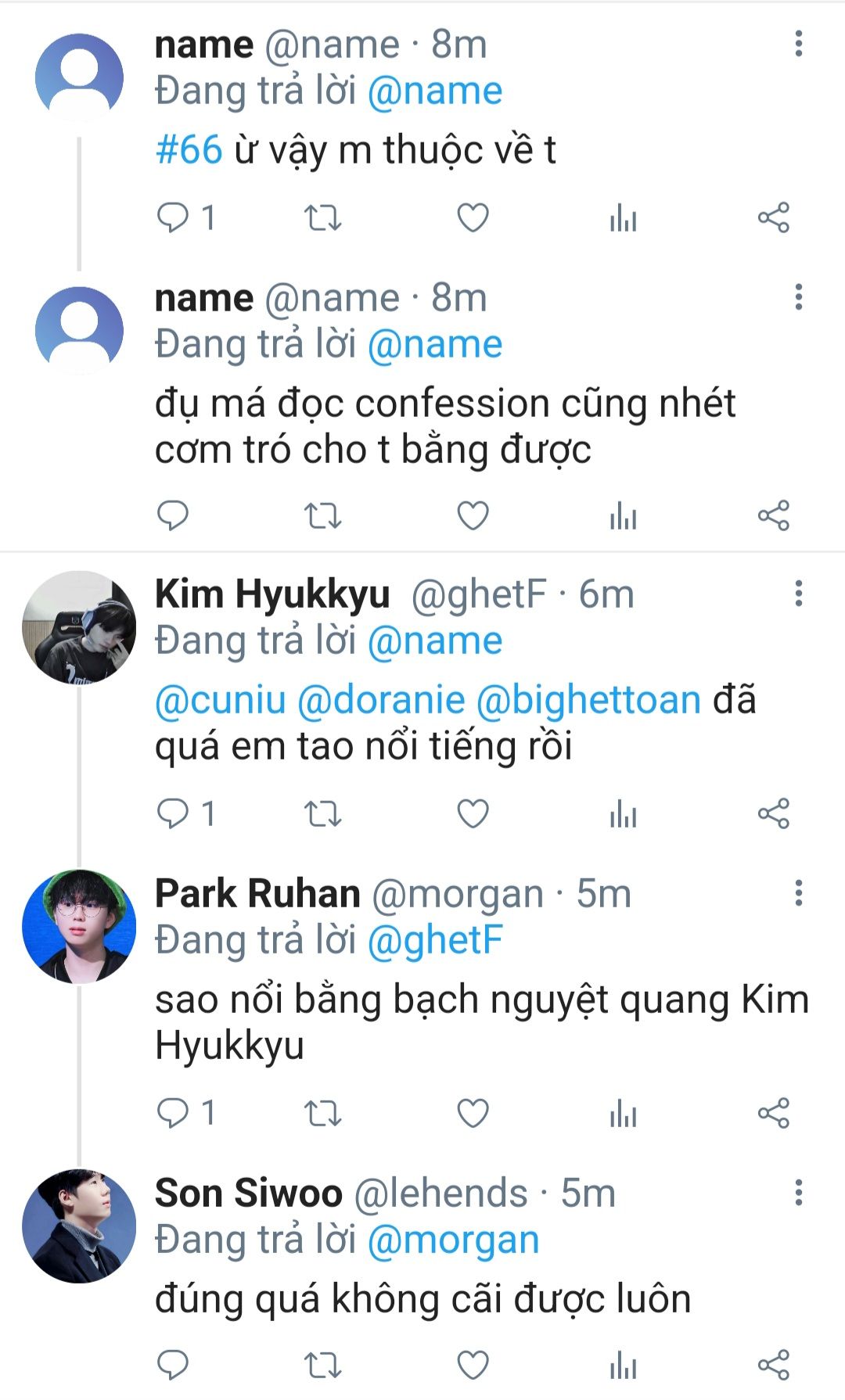The width and height of the screenshot is (845, 1400).
Task: View analytics for Kim Hyukkyu's tweet
Action: [623, 814]
